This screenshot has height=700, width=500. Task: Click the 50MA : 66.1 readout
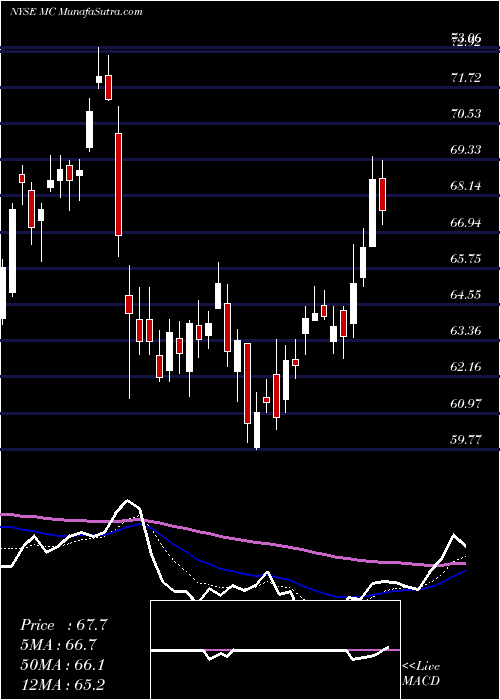pos(62,664)
